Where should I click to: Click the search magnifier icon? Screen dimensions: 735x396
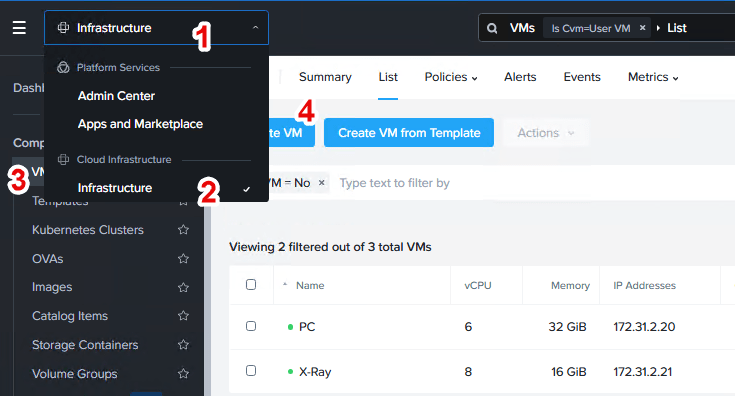[492, 29]
